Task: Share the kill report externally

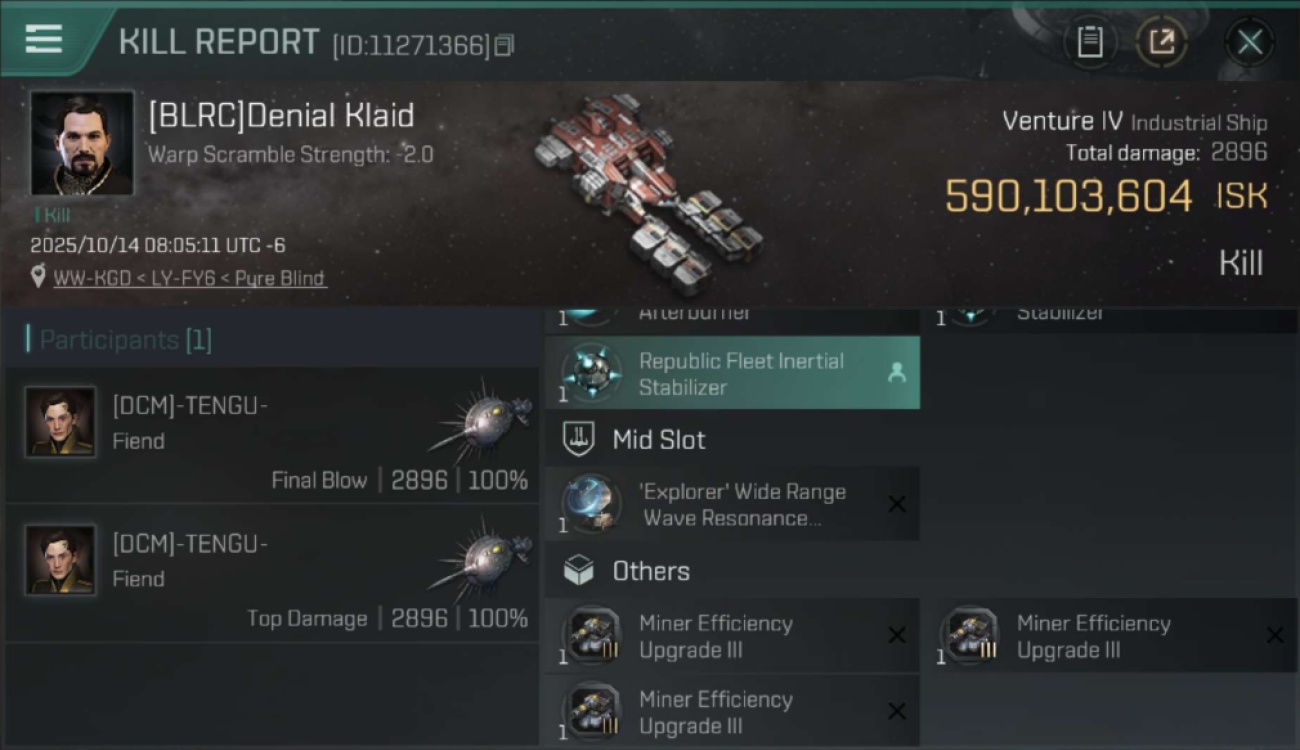Action: [1161, 42]
